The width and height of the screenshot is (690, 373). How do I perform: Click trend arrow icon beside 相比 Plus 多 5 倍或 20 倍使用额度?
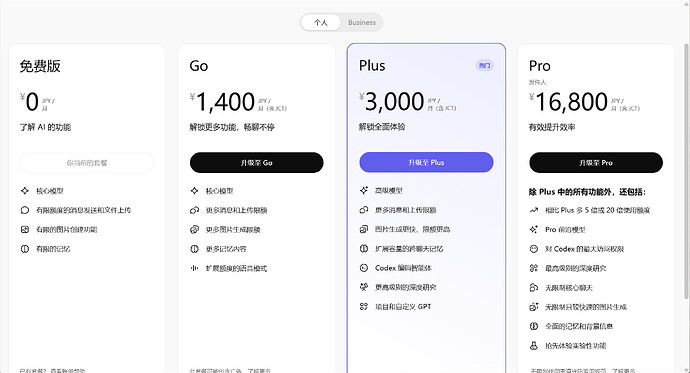pos(534,210)
